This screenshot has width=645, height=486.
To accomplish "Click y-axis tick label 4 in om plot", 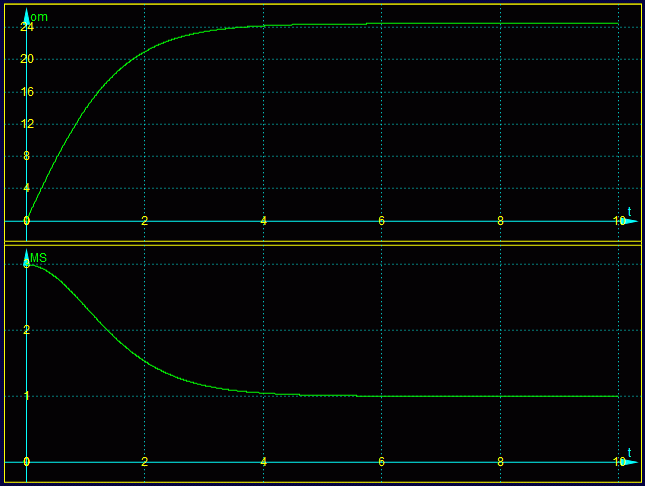I will [27, 188].
